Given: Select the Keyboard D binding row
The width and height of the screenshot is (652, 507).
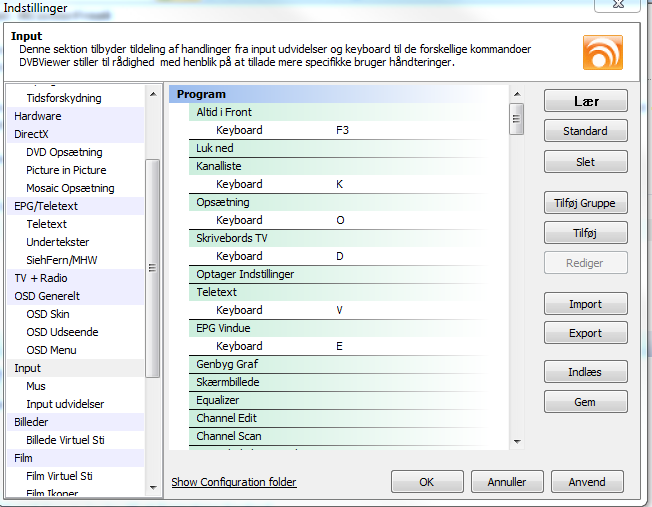Looking at the screenshot, I should click(348, 256).
